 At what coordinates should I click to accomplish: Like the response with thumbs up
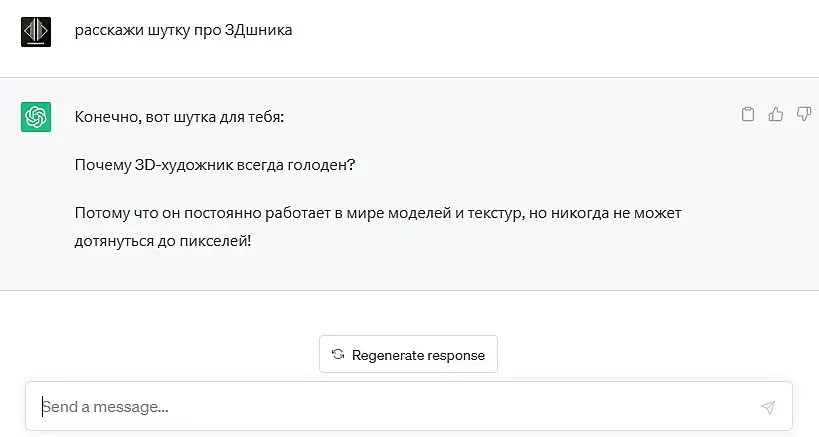pyautogui.click(x=775, y=115)
